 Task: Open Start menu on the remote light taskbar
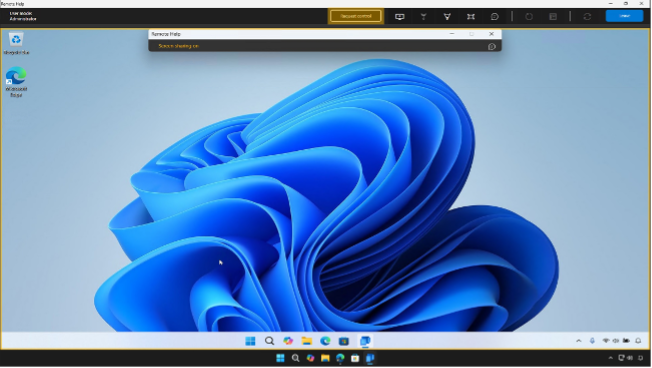[x=250, y=341]
